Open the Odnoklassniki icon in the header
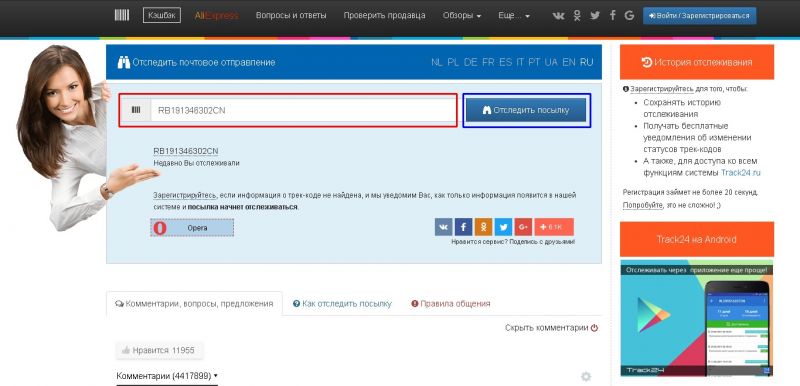800x386 pixels. point(577,16)
